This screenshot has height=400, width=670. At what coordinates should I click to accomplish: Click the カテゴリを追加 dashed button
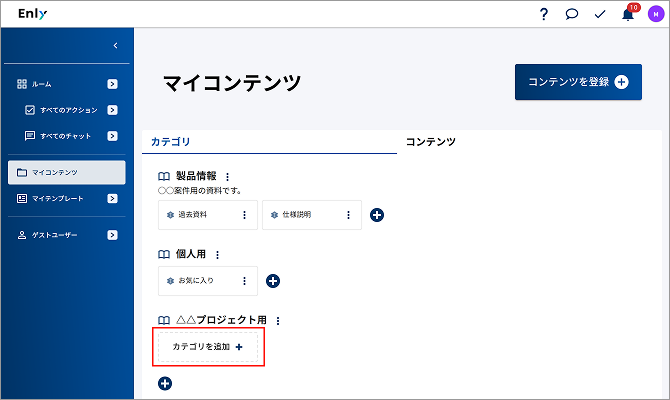(208, 347)
